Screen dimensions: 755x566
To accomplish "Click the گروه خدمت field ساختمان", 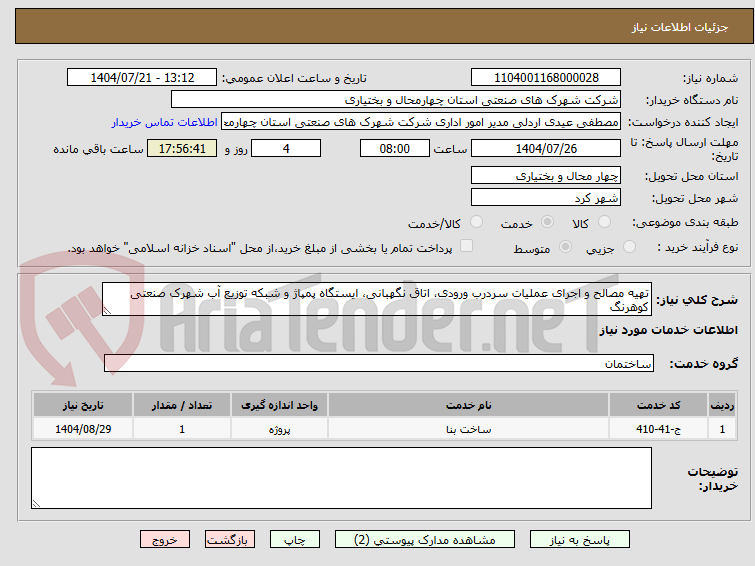I will [378, 363].
